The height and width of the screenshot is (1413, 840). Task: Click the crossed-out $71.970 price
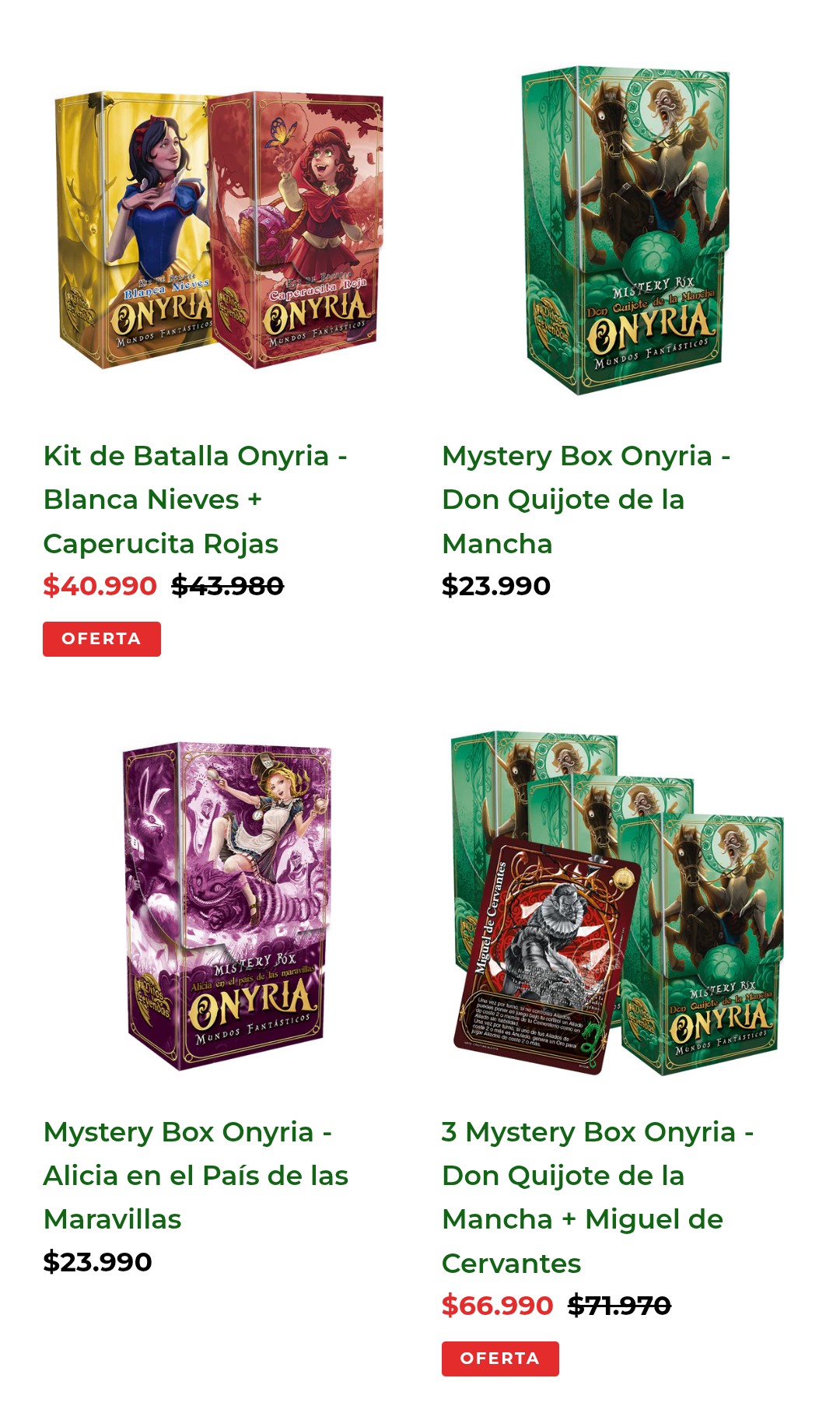click(620, 1306)
